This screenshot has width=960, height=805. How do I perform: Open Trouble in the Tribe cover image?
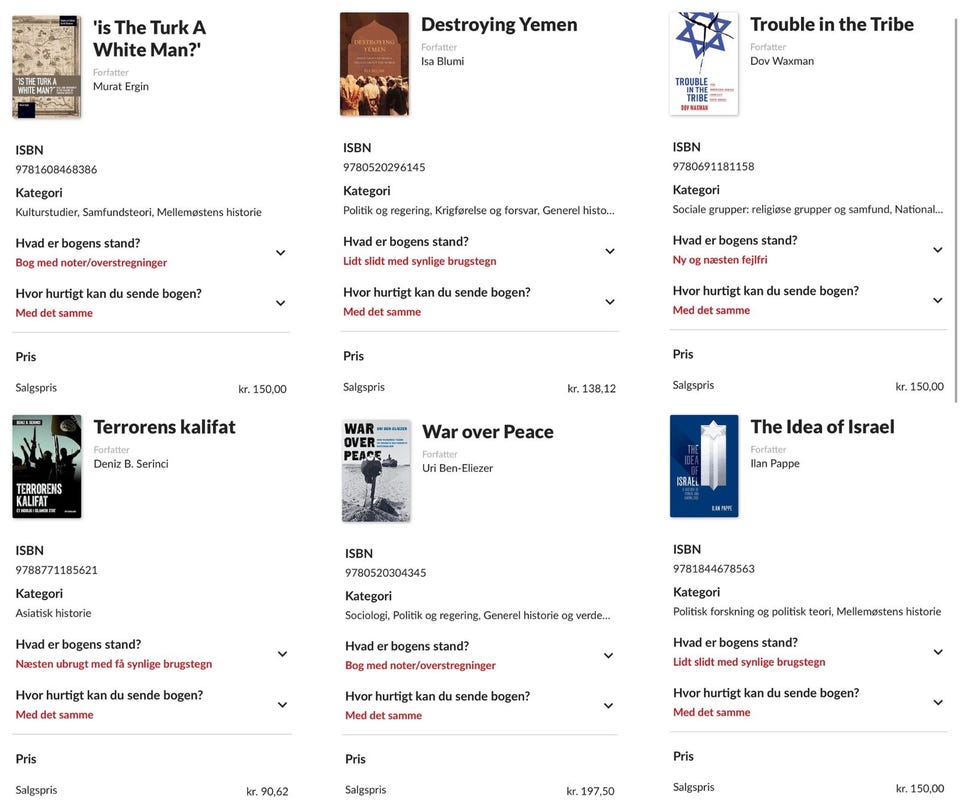point(703,63)
